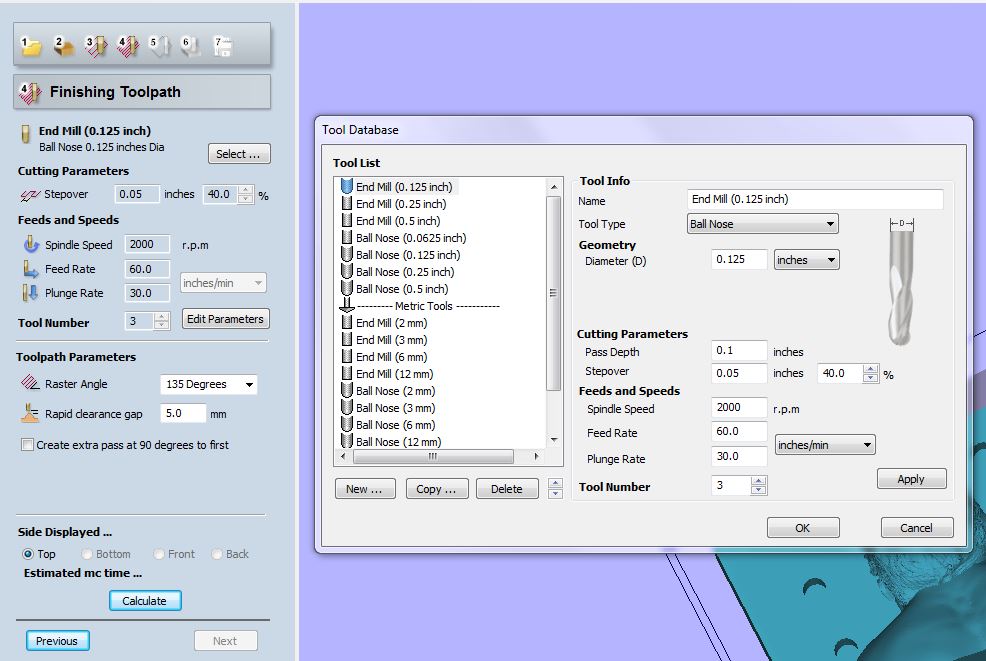Select Ball Nose (0.25 inch) tool
Viewport: 986px width, 661px height.
[398, 272]
